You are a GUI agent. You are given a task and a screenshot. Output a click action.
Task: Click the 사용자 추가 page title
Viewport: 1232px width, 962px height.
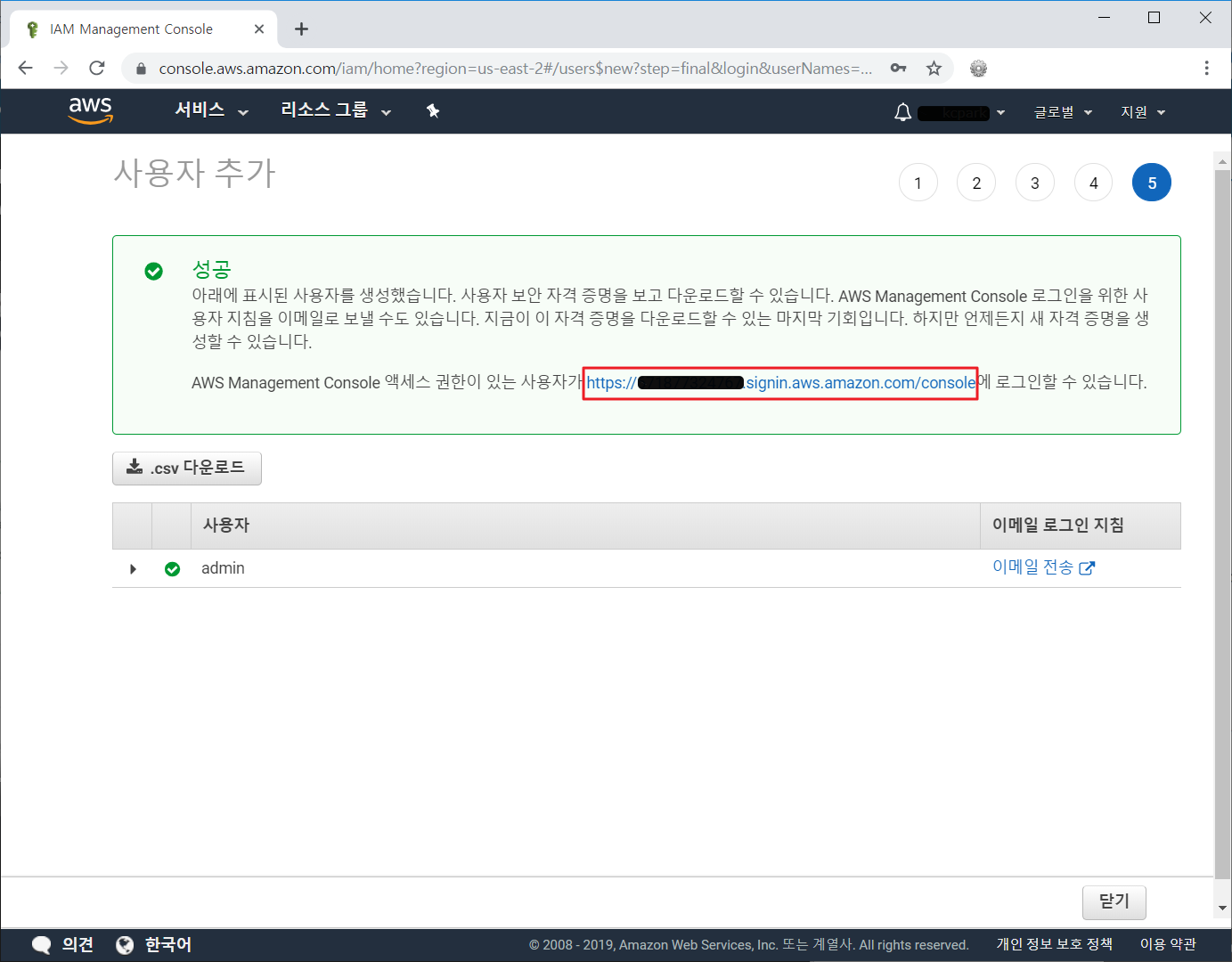coord(195,173)
